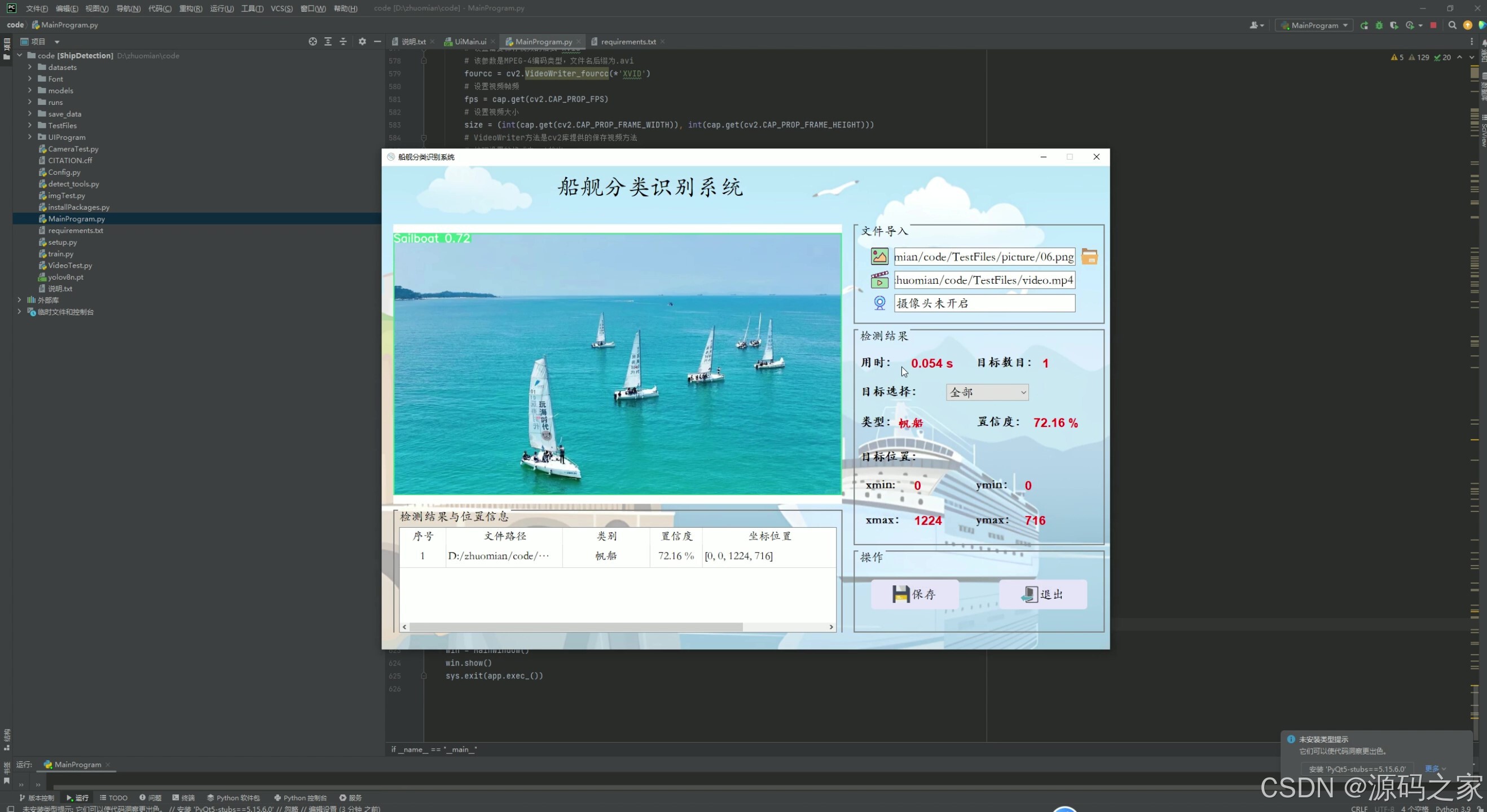The height and width of the screenshot is (812, 1487).
Task: Click the 保存 save button
Action: tap(914, 594)
